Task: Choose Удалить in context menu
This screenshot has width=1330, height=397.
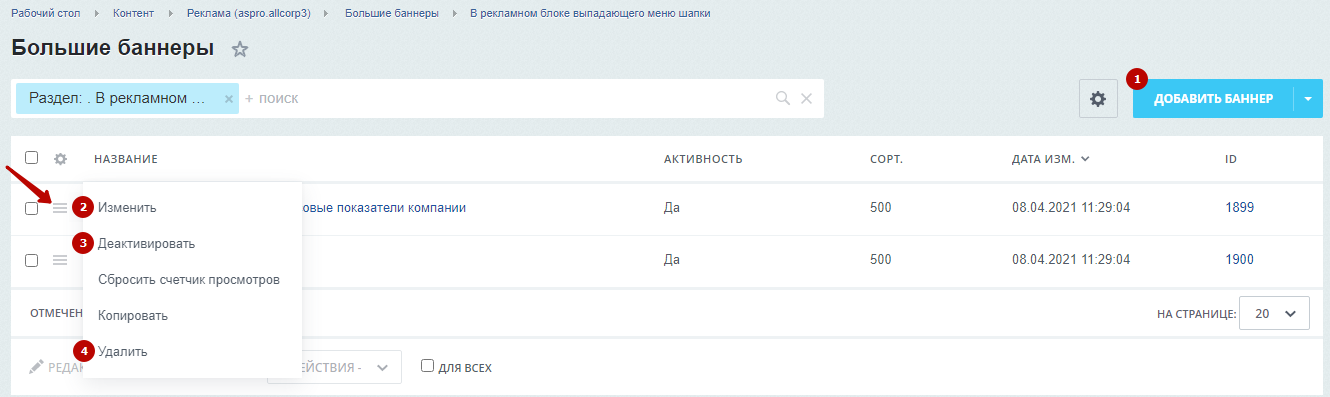Action: 123,351
